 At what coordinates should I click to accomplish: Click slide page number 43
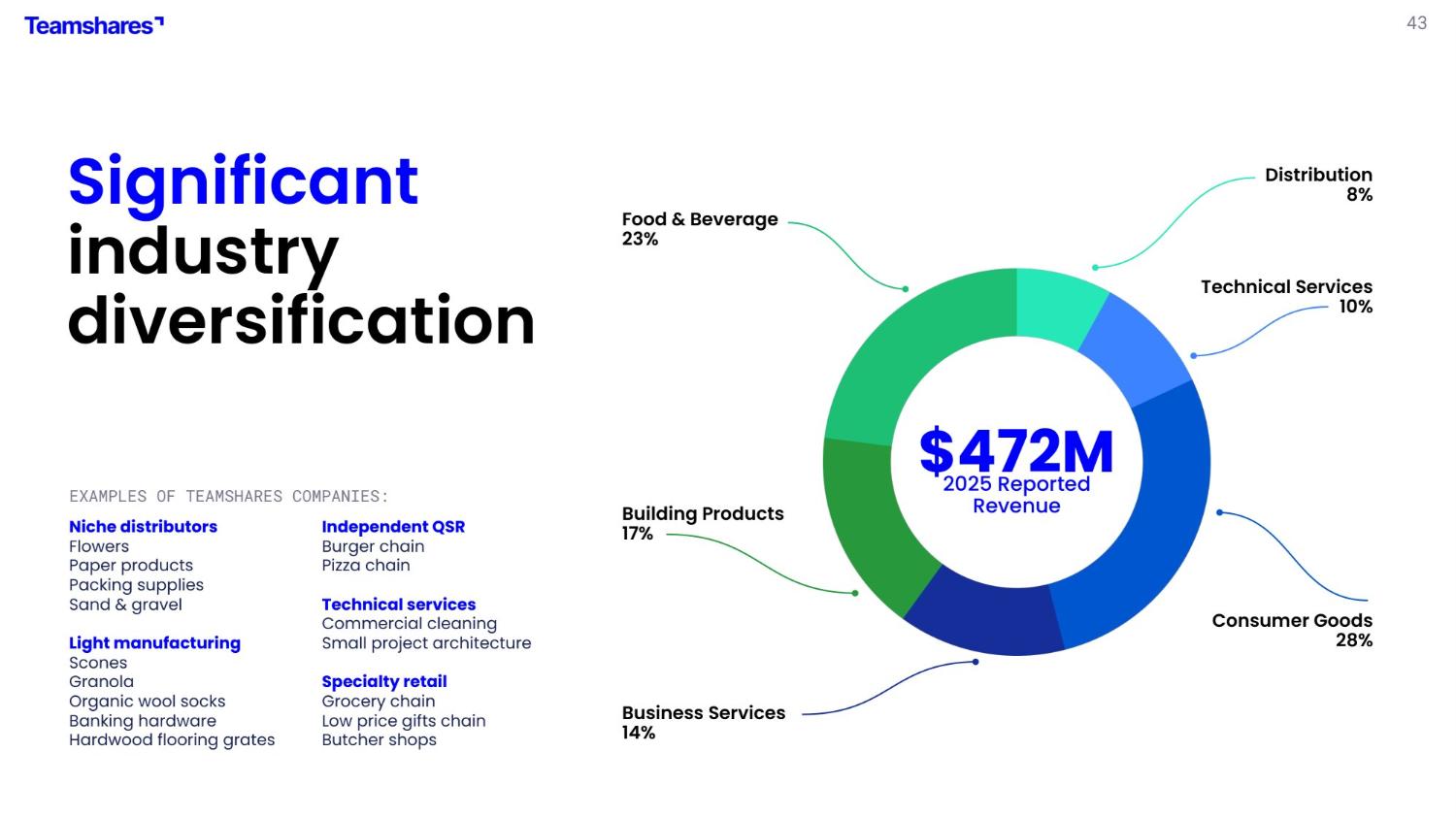coord(1416,23)
